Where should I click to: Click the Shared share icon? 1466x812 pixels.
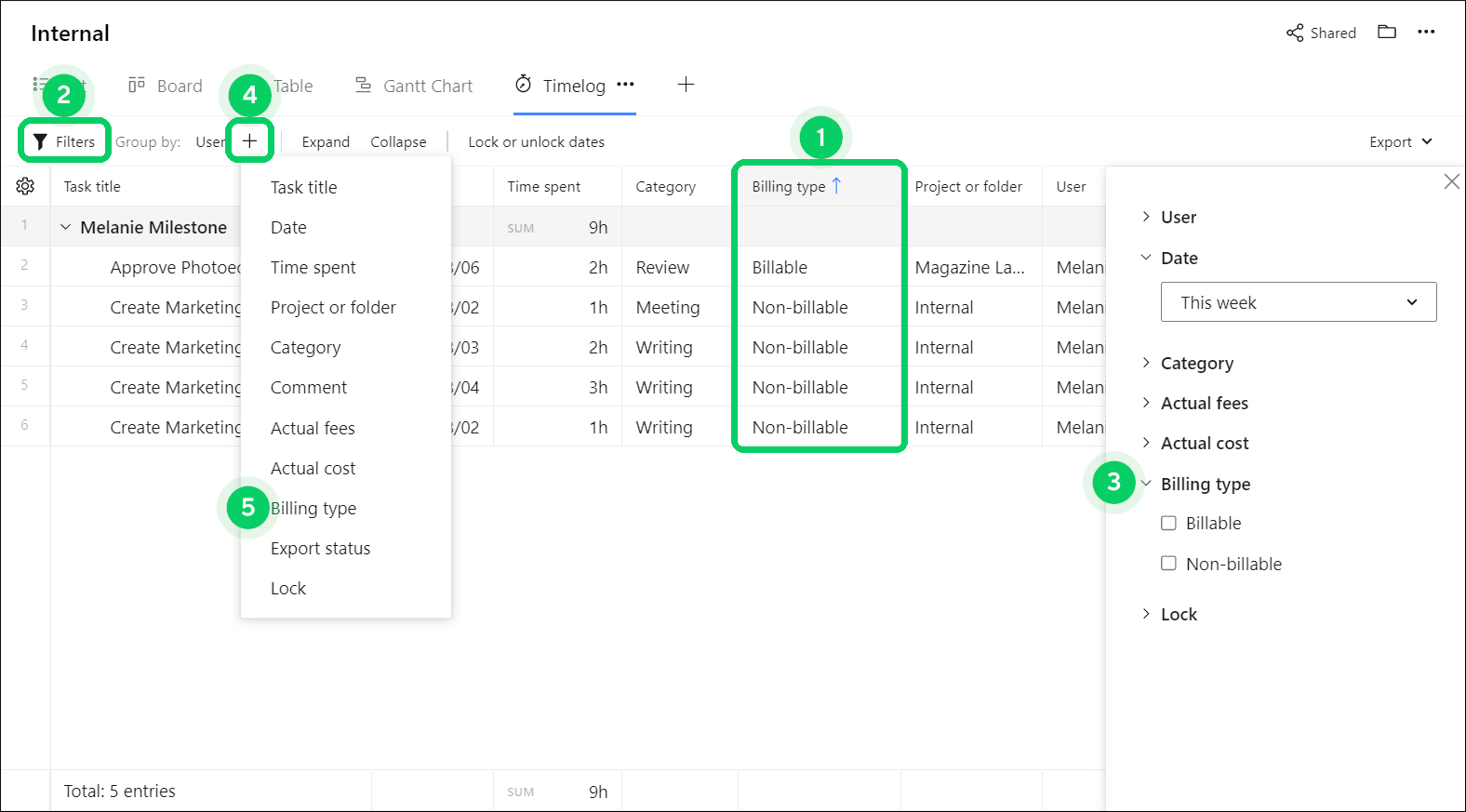click(1295, 33)
